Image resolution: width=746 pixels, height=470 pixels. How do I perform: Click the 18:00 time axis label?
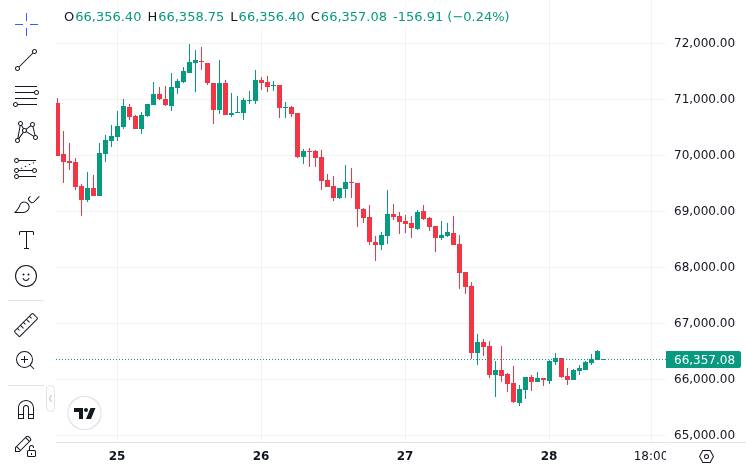(x=650, y=456)
